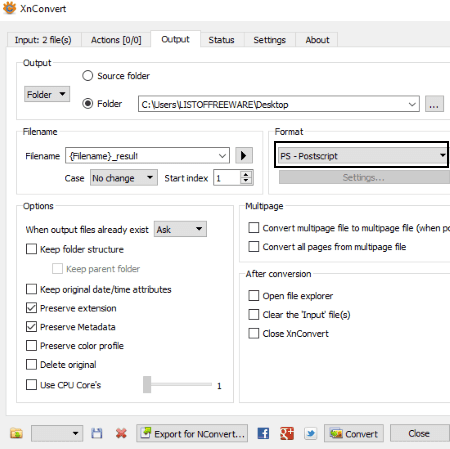Enable Delete original checkbox
The height and width of the screenshot is (449, 450).
click(x=31, y=364)
